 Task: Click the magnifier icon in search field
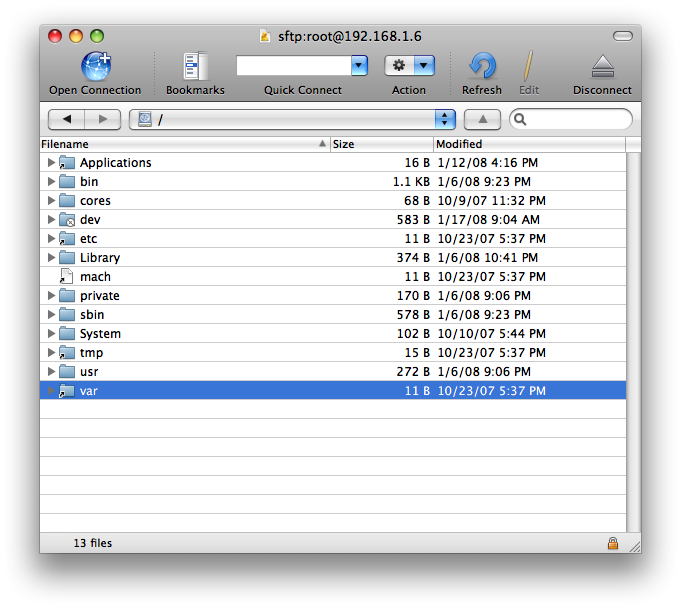click(520, 119)
